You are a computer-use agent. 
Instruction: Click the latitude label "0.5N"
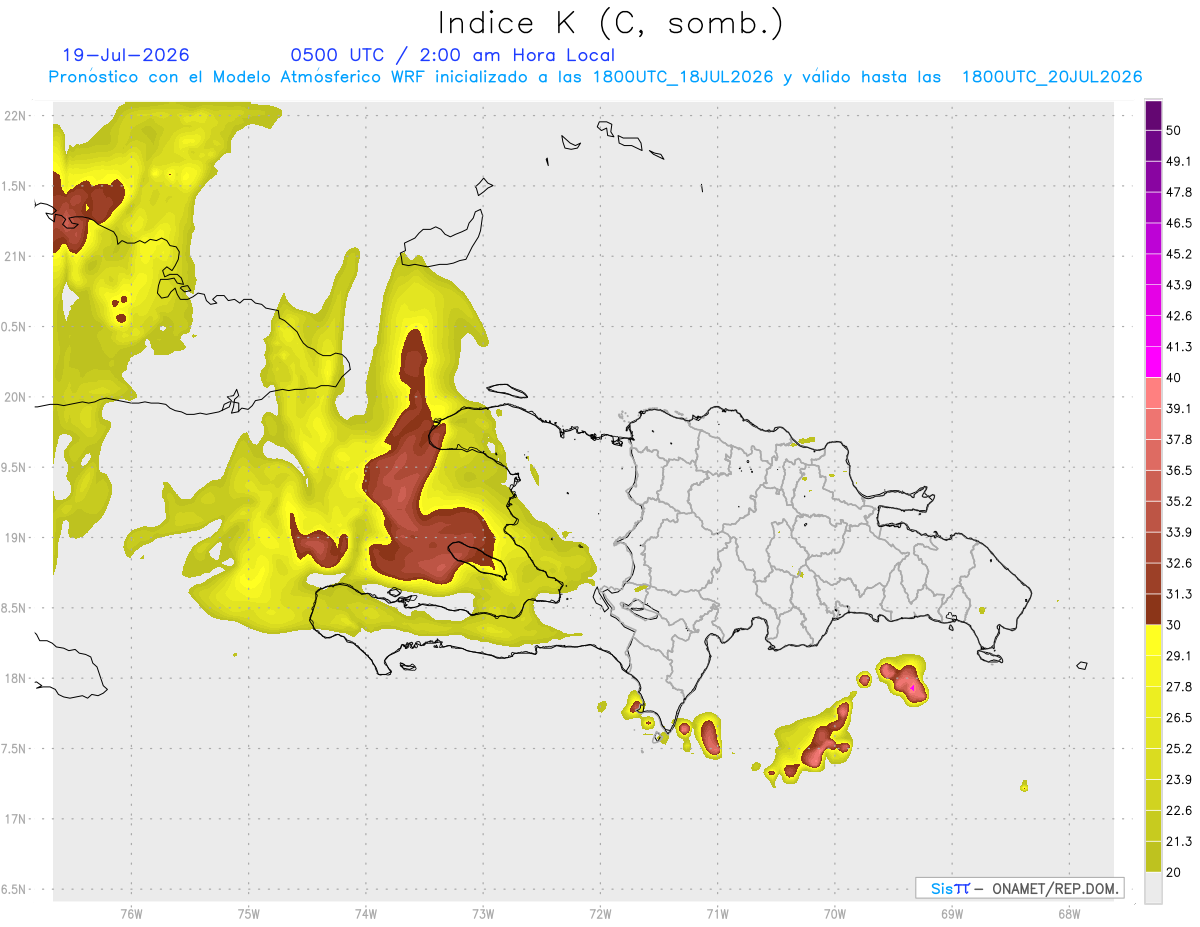pyautogui.click(x=13, y=327)
